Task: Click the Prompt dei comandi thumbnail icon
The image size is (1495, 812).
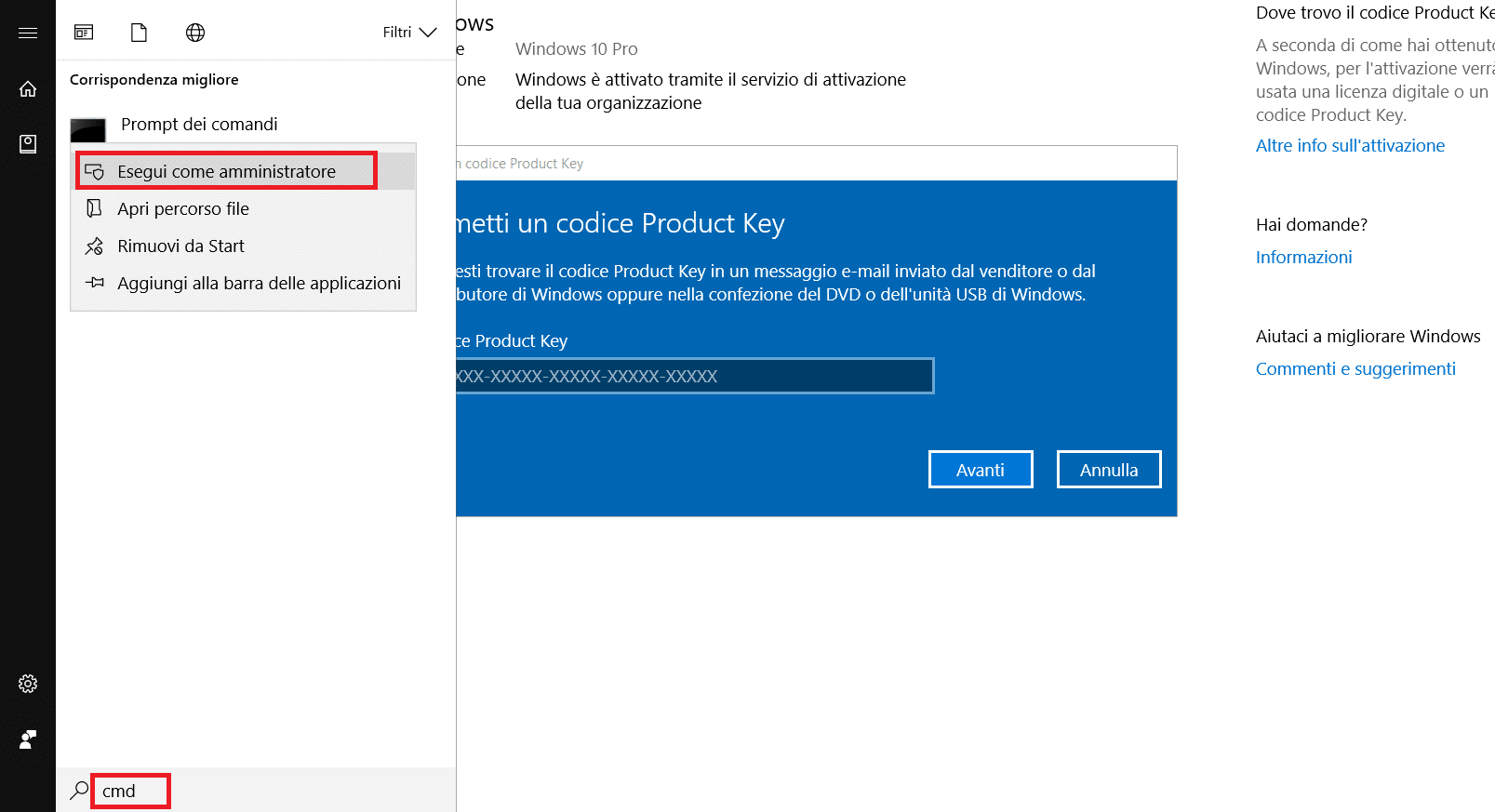Action: tap(88, 129)
